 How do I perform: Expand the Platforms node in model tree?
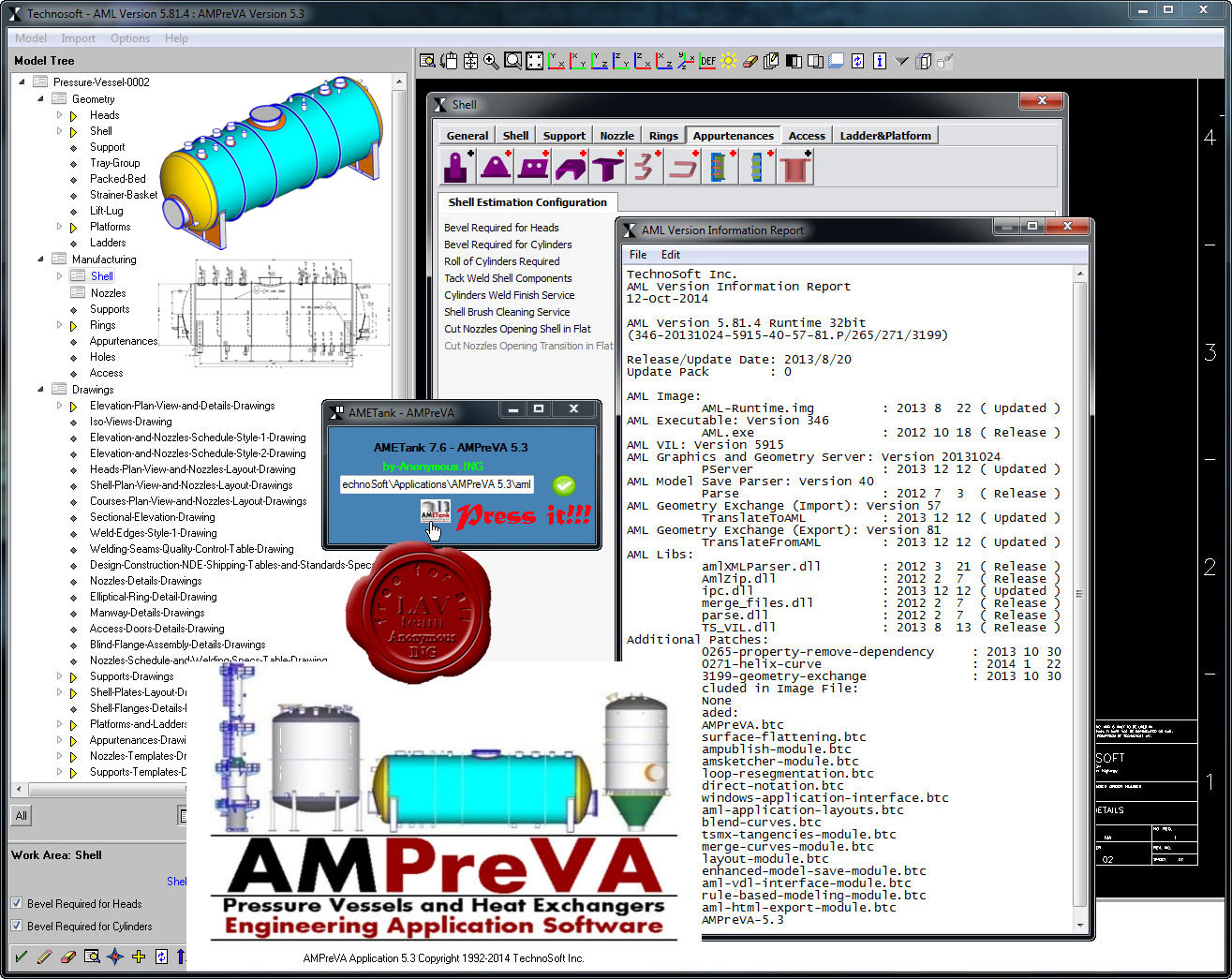click(x=59, y=226)
